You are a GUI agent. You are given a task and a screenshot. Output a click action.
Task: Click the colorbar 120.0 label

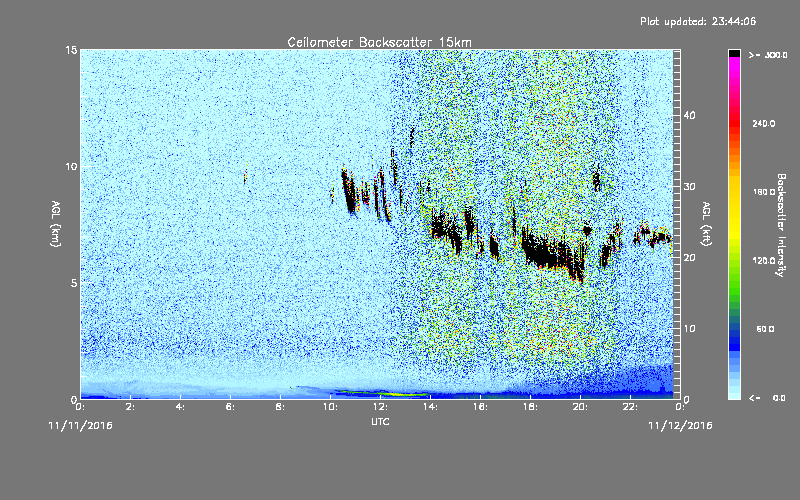tap(764, 261)
